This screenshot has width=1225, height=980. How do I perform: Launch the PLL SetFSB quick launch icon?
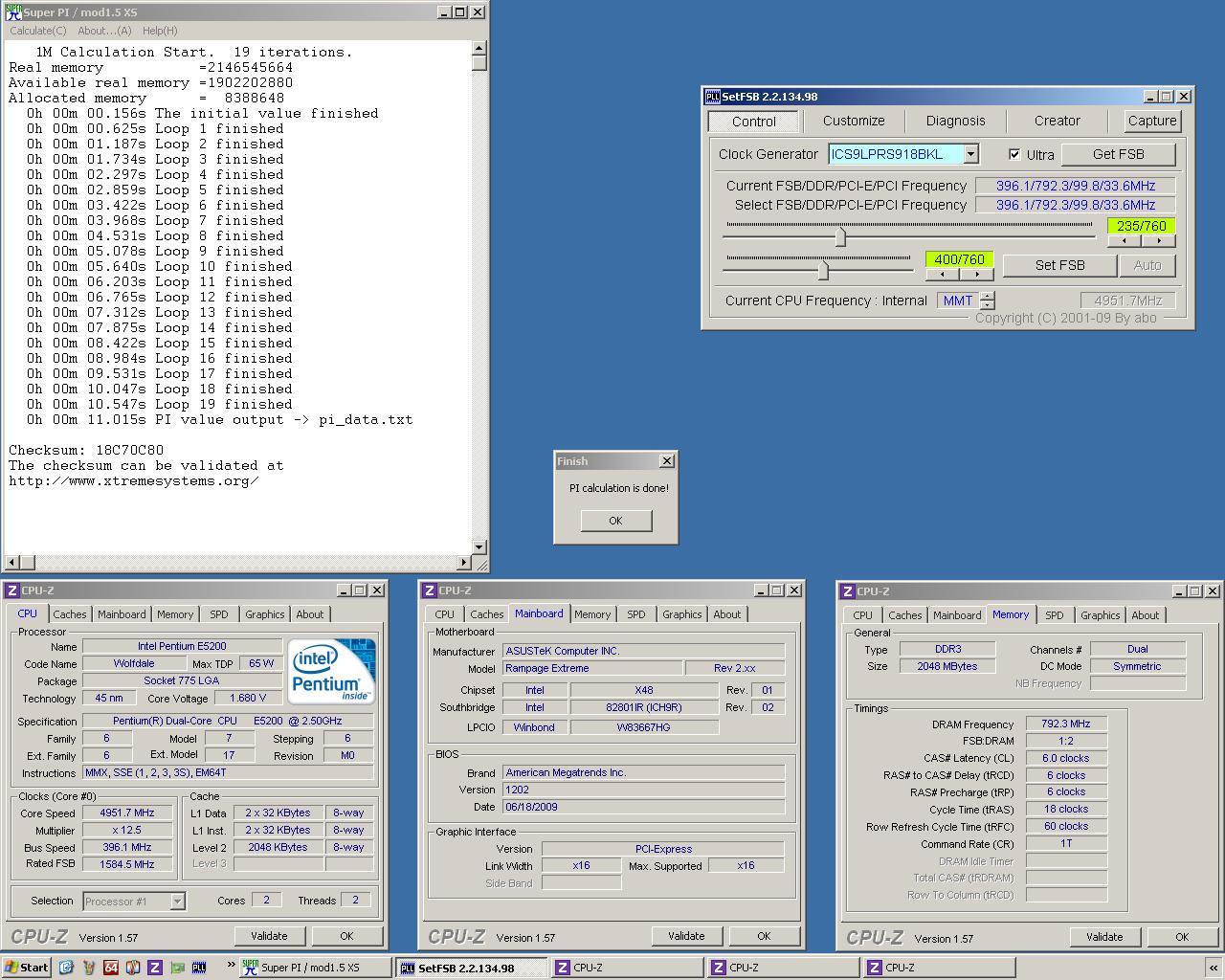click(x=199, y=968)
